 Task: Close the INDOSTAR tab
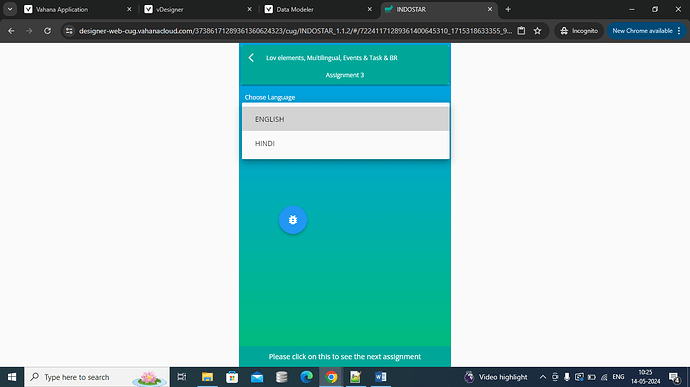point(490,9)
